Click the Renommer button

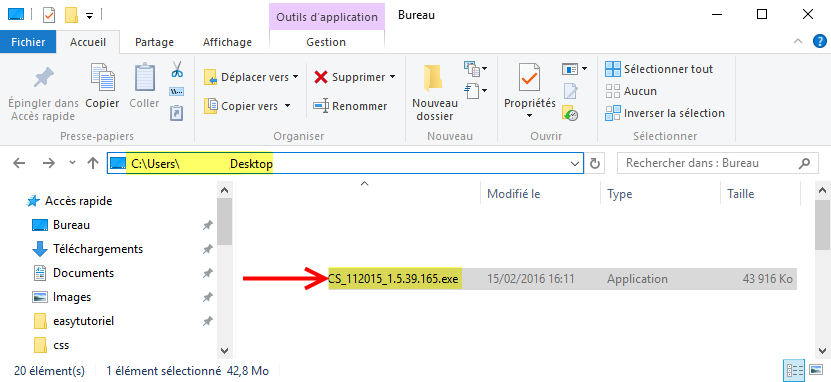pos(351,106)
